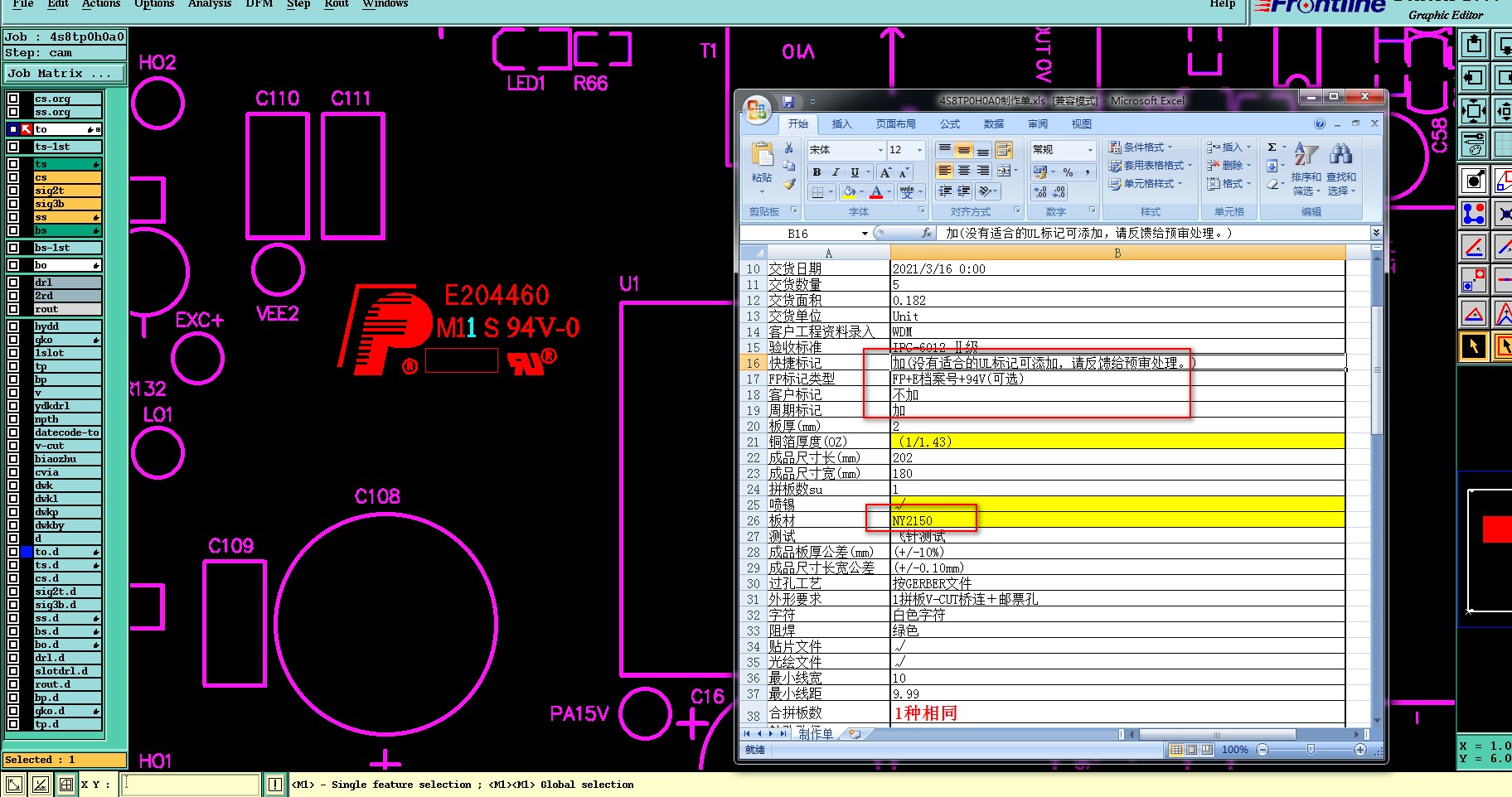Click the Wrap Text icon in Excel

[1004, 150]
